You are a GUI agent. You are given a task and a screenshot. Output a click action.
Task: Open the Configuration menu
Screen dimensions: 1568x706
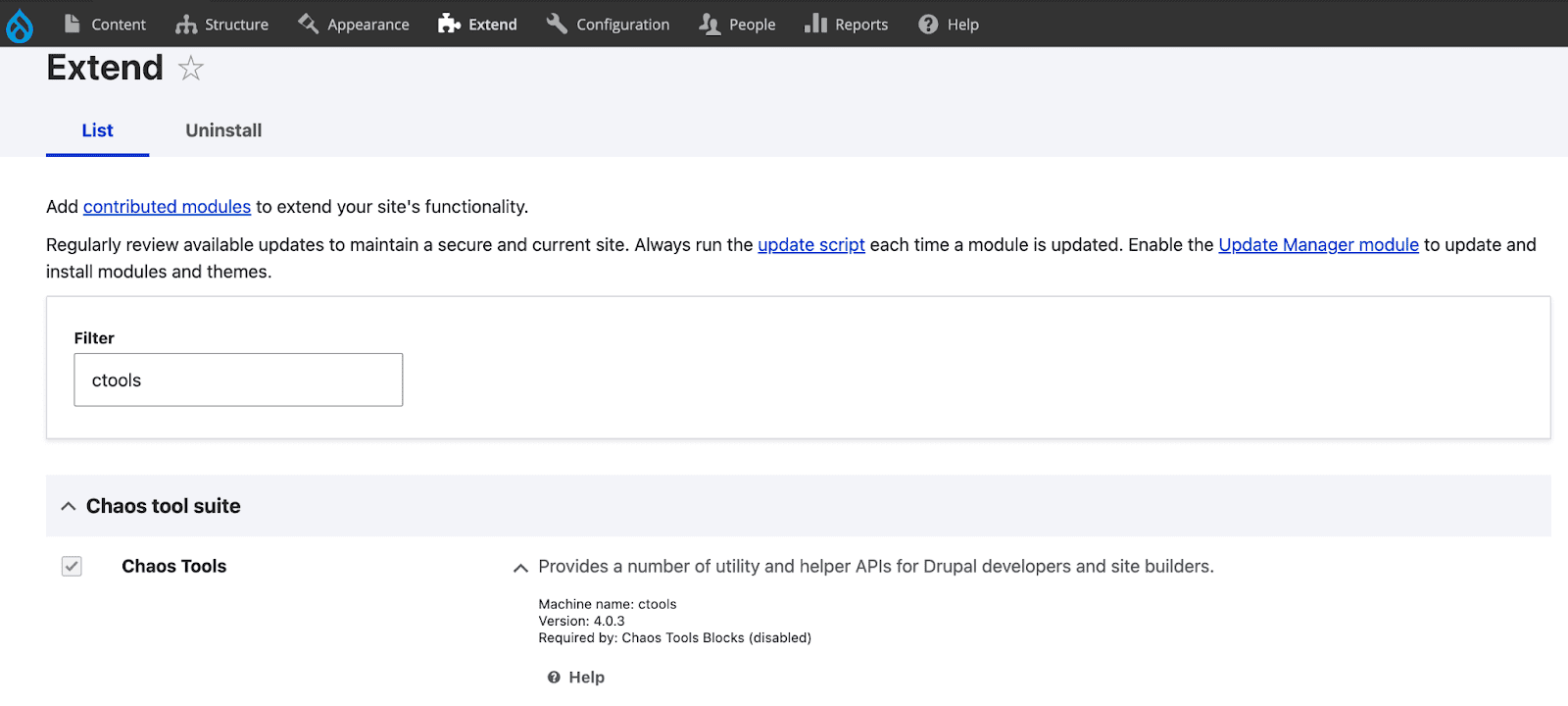point(609,24)
